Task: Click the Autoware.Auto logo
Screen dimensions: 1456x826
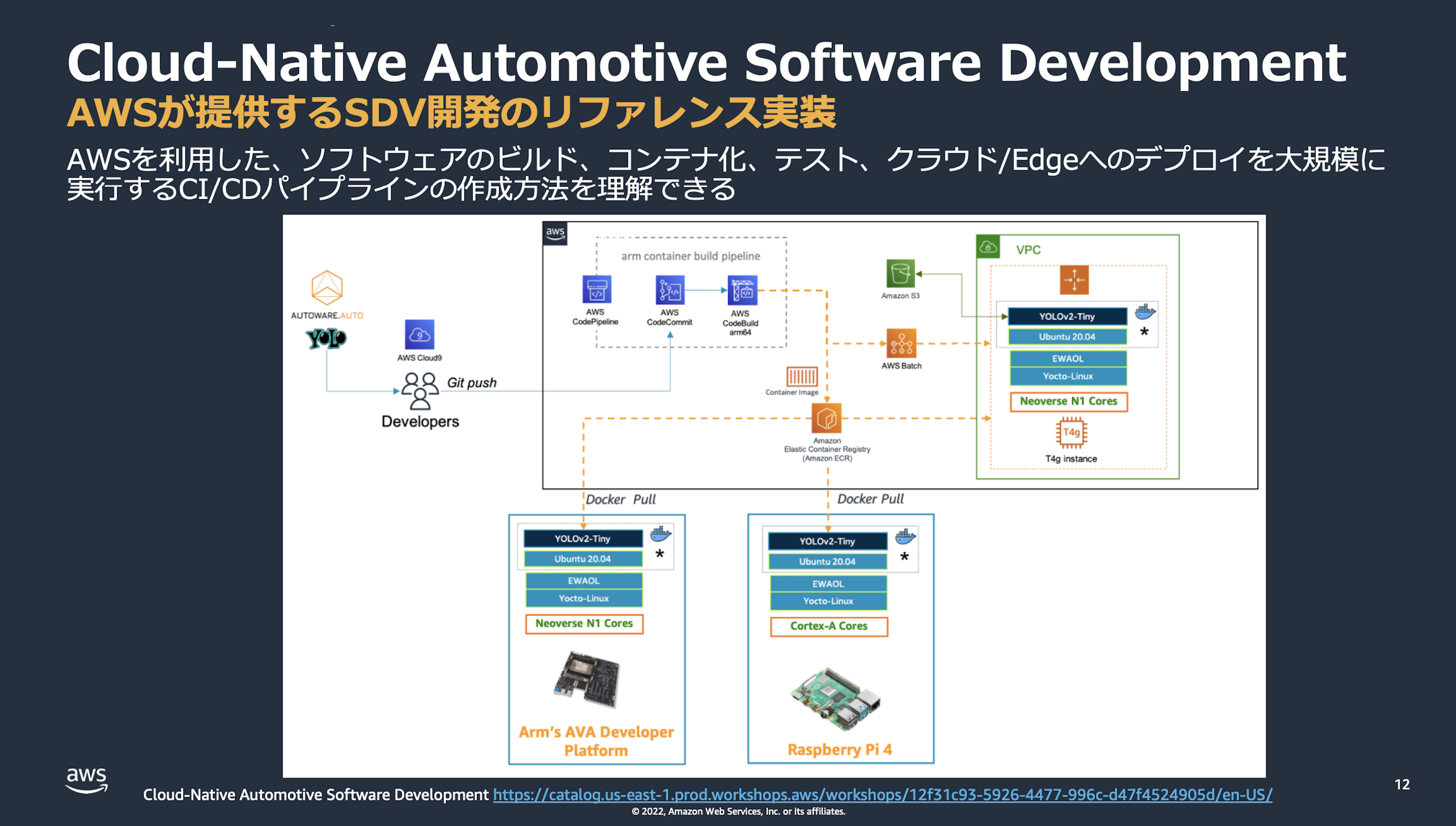Action: pos(327,288)
